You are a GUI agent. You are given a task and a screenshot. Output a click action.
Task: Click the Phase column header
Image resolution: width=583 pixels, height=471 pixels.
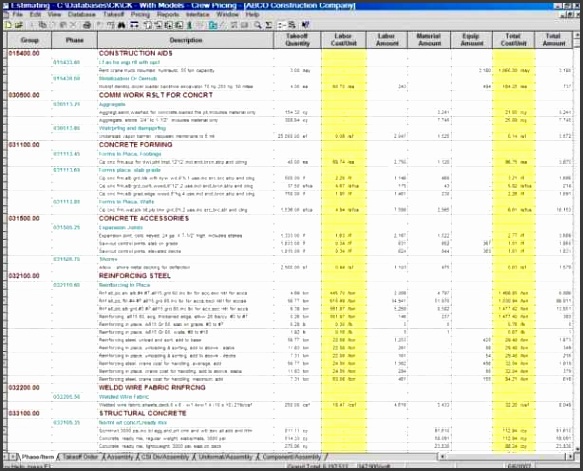click(x=74, y=40)
